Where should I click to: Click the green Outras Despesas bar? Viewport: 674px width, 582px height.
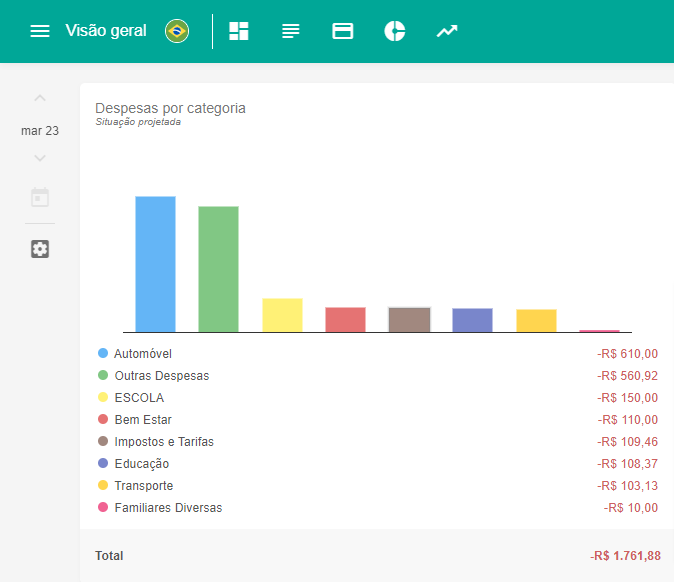tap(218, 269)
